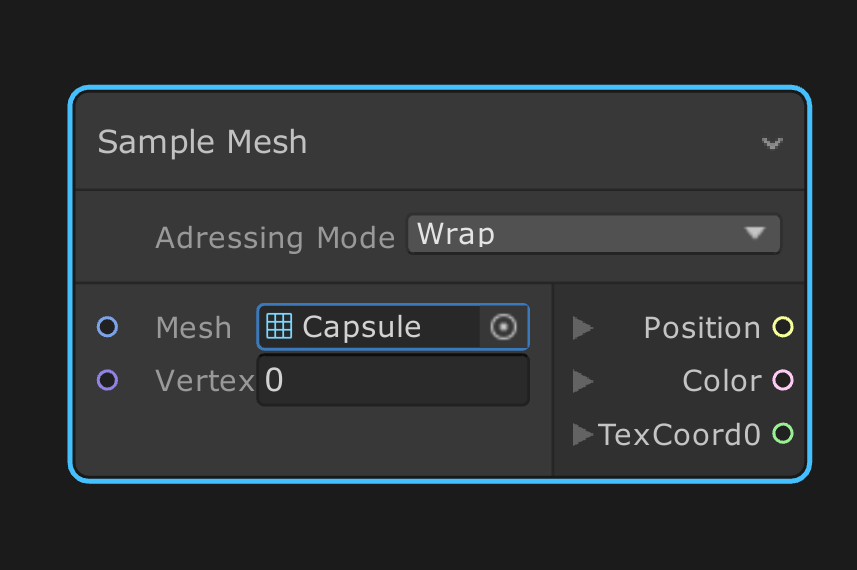
Task: Click the TexCoord0 output label
Action: [x=680, y=434]
